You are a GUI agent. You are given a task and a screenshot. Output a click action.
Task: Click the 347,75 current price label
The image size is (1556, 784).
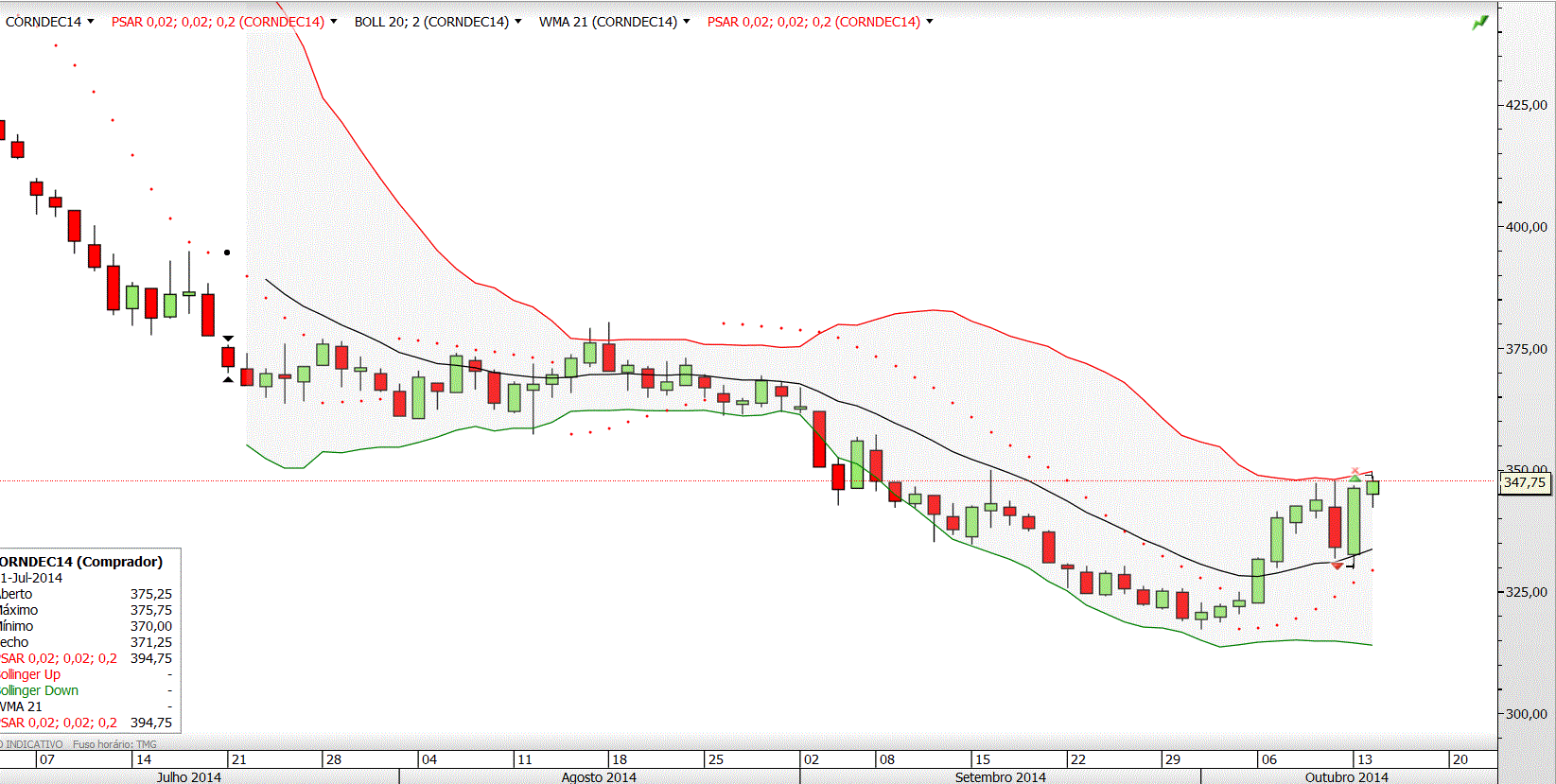[1525, 482]
